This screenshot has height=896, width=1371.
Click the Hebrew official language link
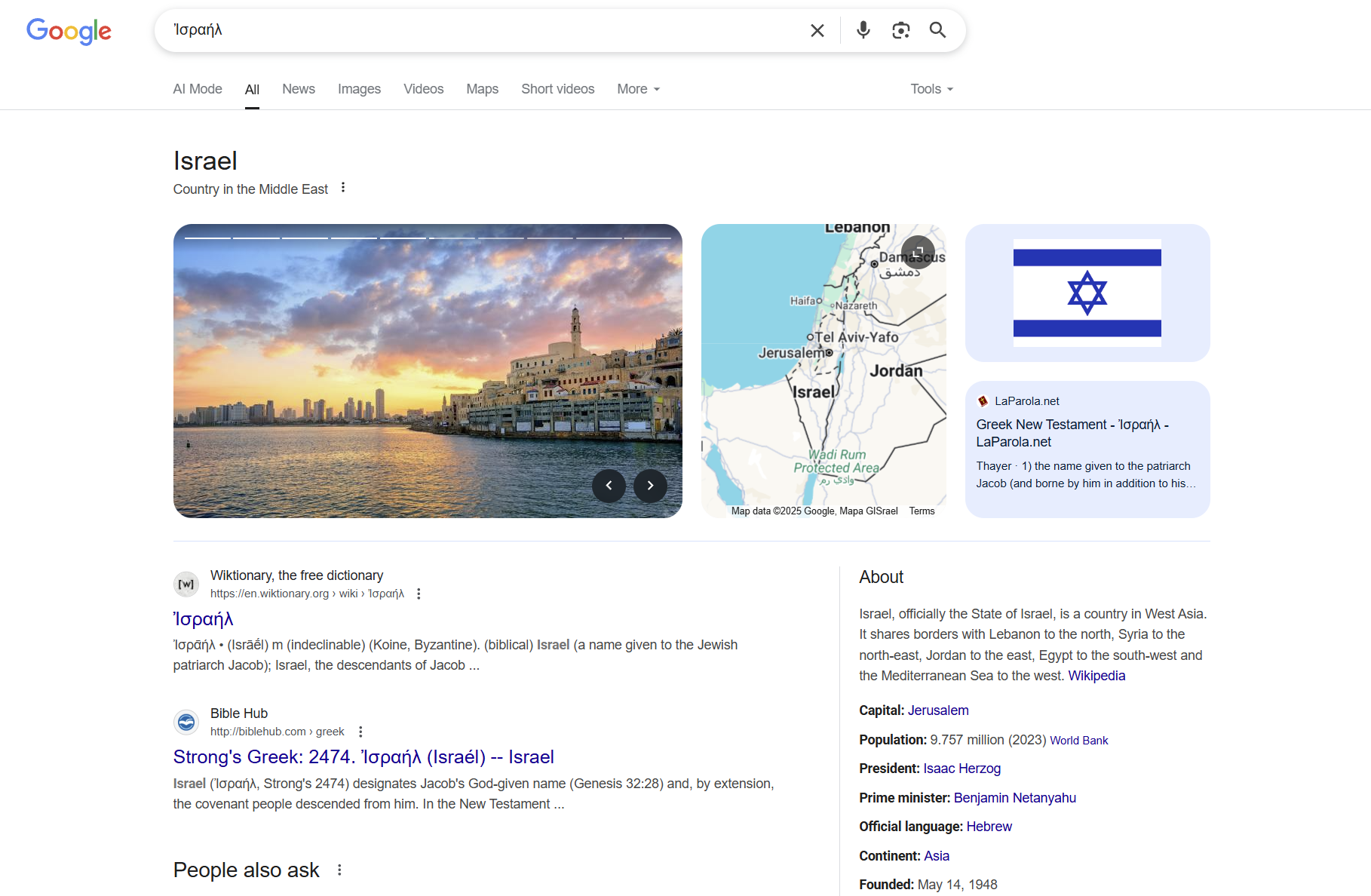click(989, 827)
